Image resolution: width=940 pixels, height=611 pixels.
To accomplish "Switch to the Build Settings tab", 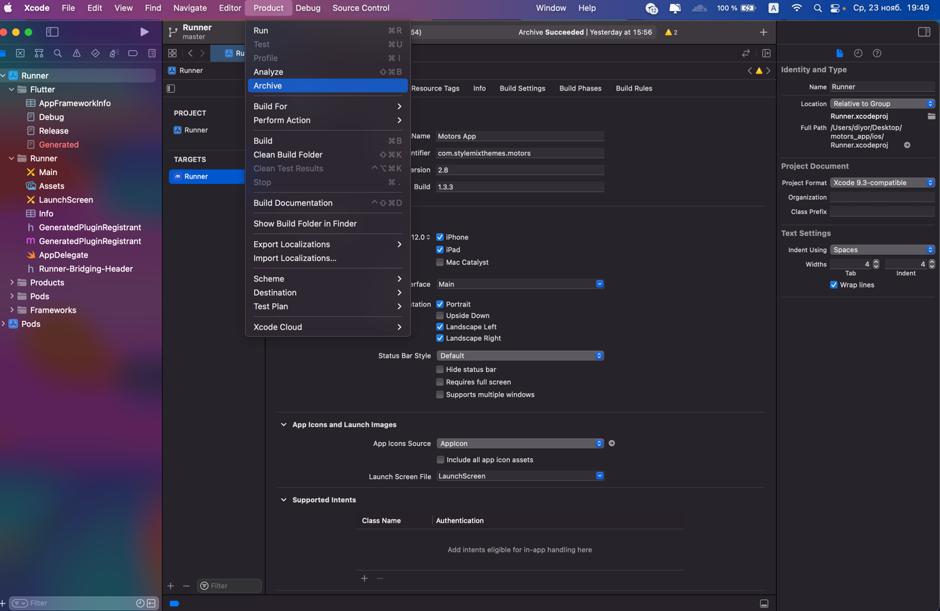I will point(522,88).
